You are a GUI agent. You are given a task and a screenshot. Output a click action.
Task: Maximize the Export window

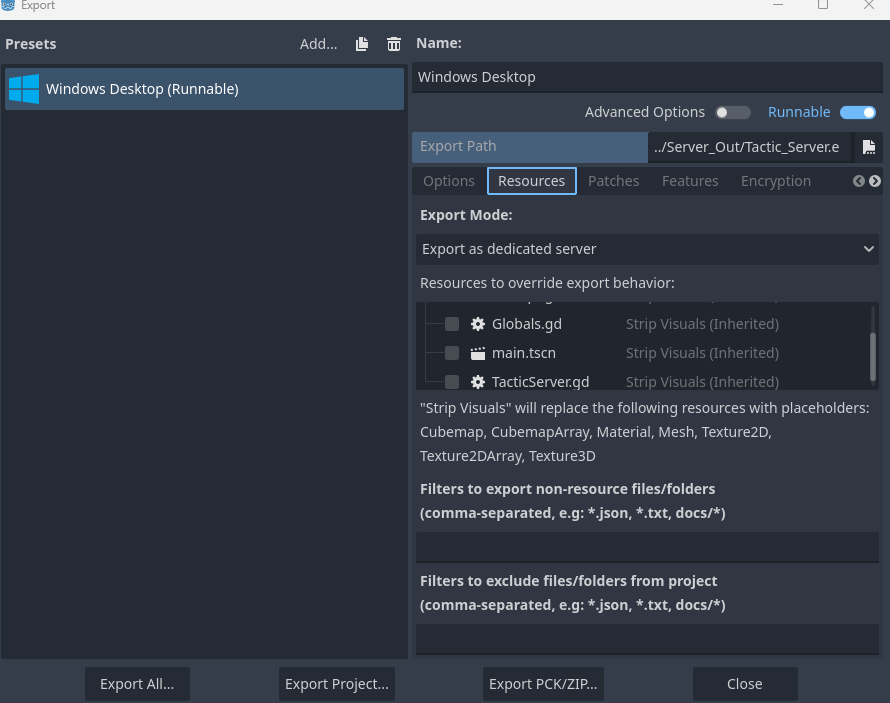pyautogui.click(x=823, y=5)
